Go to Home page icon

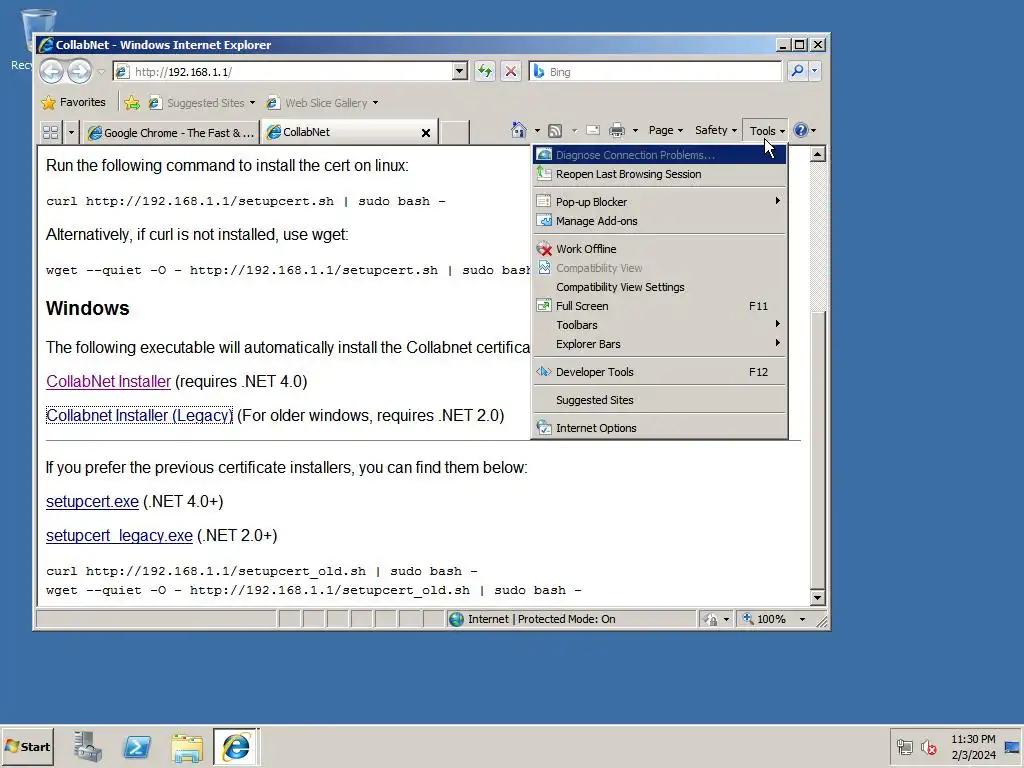coord(519,131)
